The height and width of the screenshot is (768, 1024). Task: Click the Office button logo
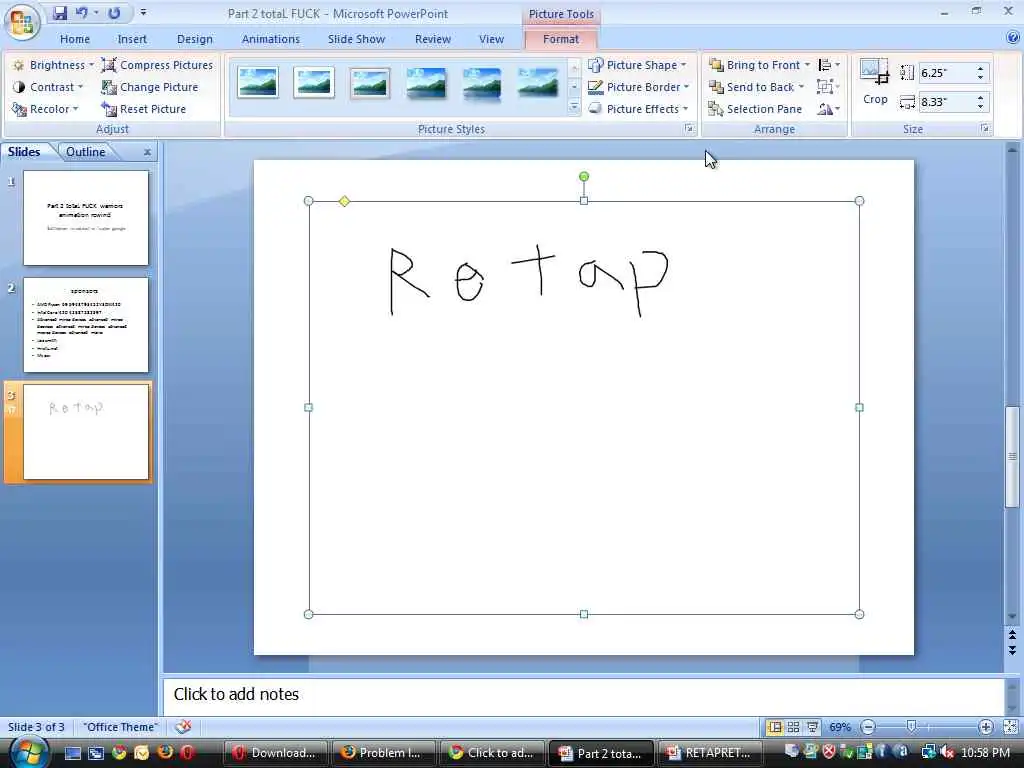[22, 22]
